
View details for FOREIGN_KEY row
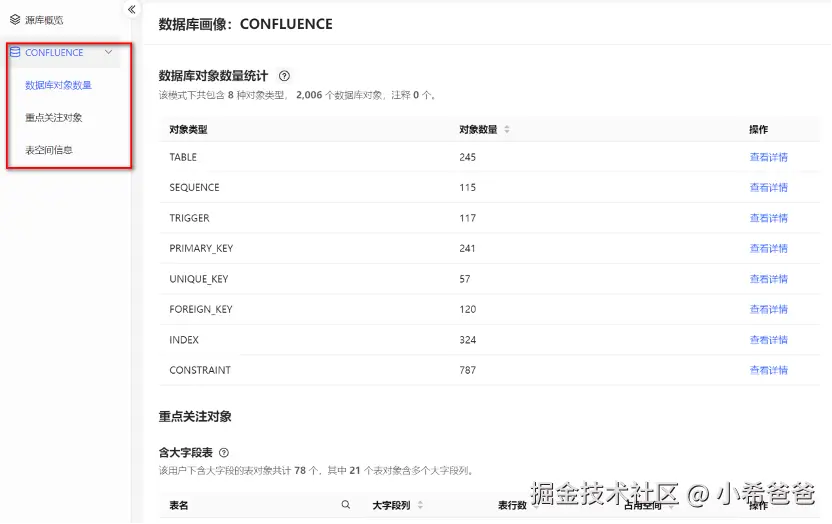pos(768,309)
